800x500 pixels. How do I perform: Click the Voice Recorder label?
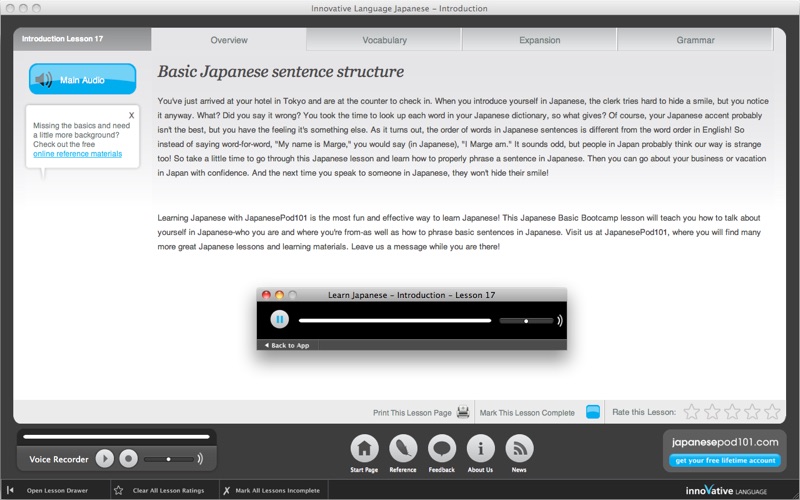tap(59, 459)
